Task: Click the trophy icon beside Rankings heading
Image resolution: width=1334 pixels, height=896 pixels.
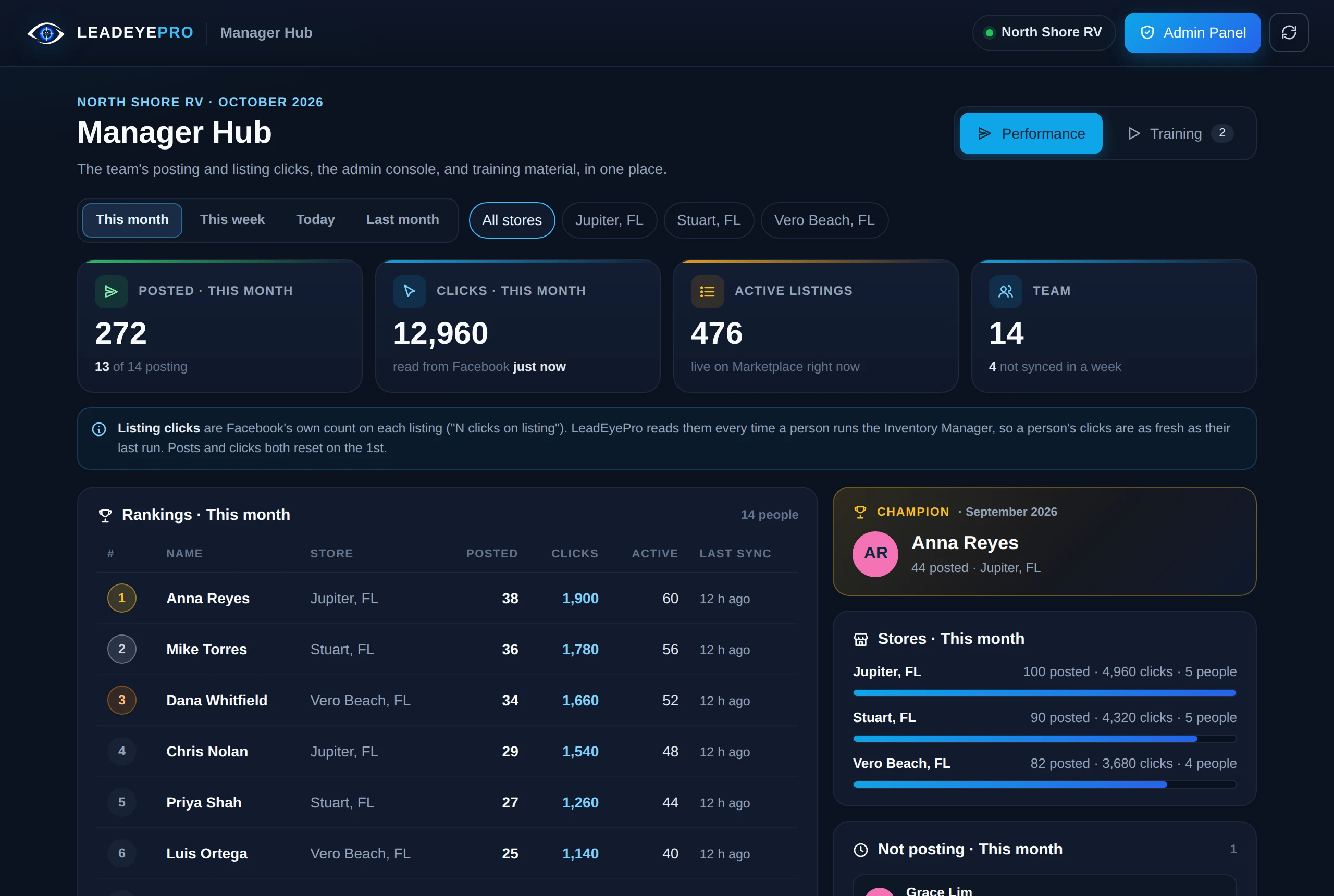Action: pyautogui.click(x=105, y=515)
